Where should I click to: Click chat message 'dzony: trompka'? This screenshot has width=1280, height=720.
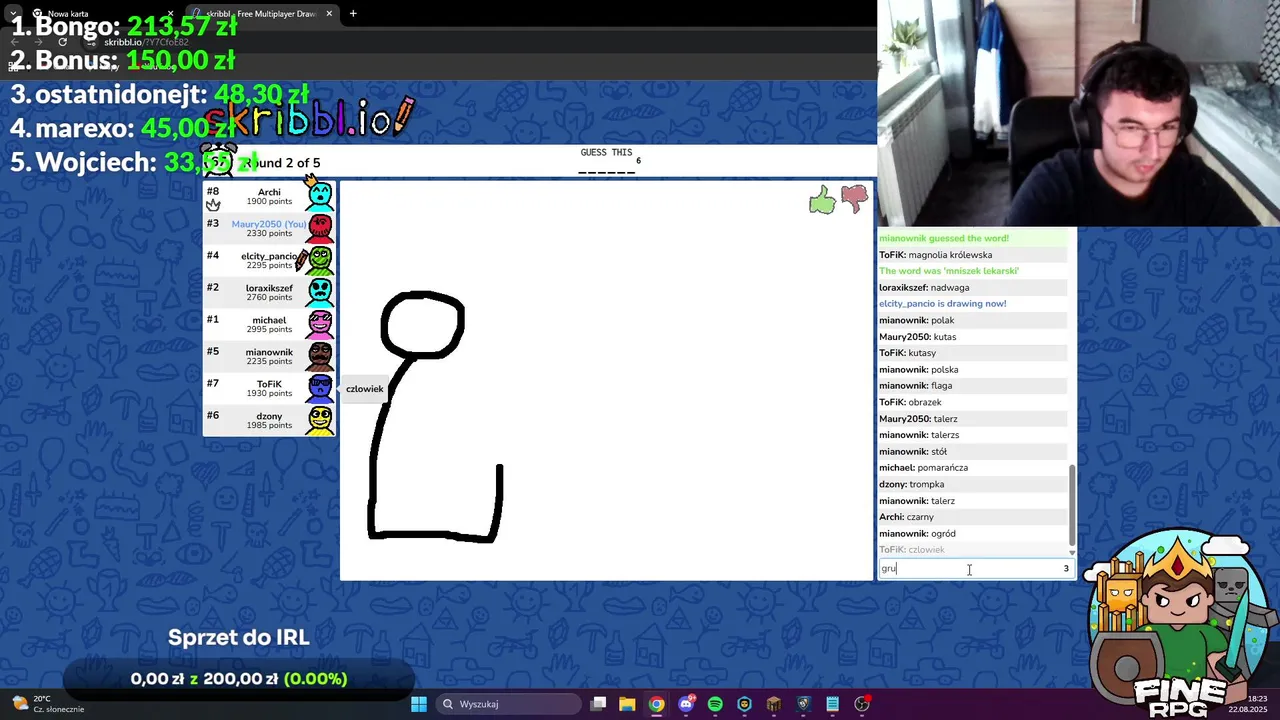tap(911, 484)
